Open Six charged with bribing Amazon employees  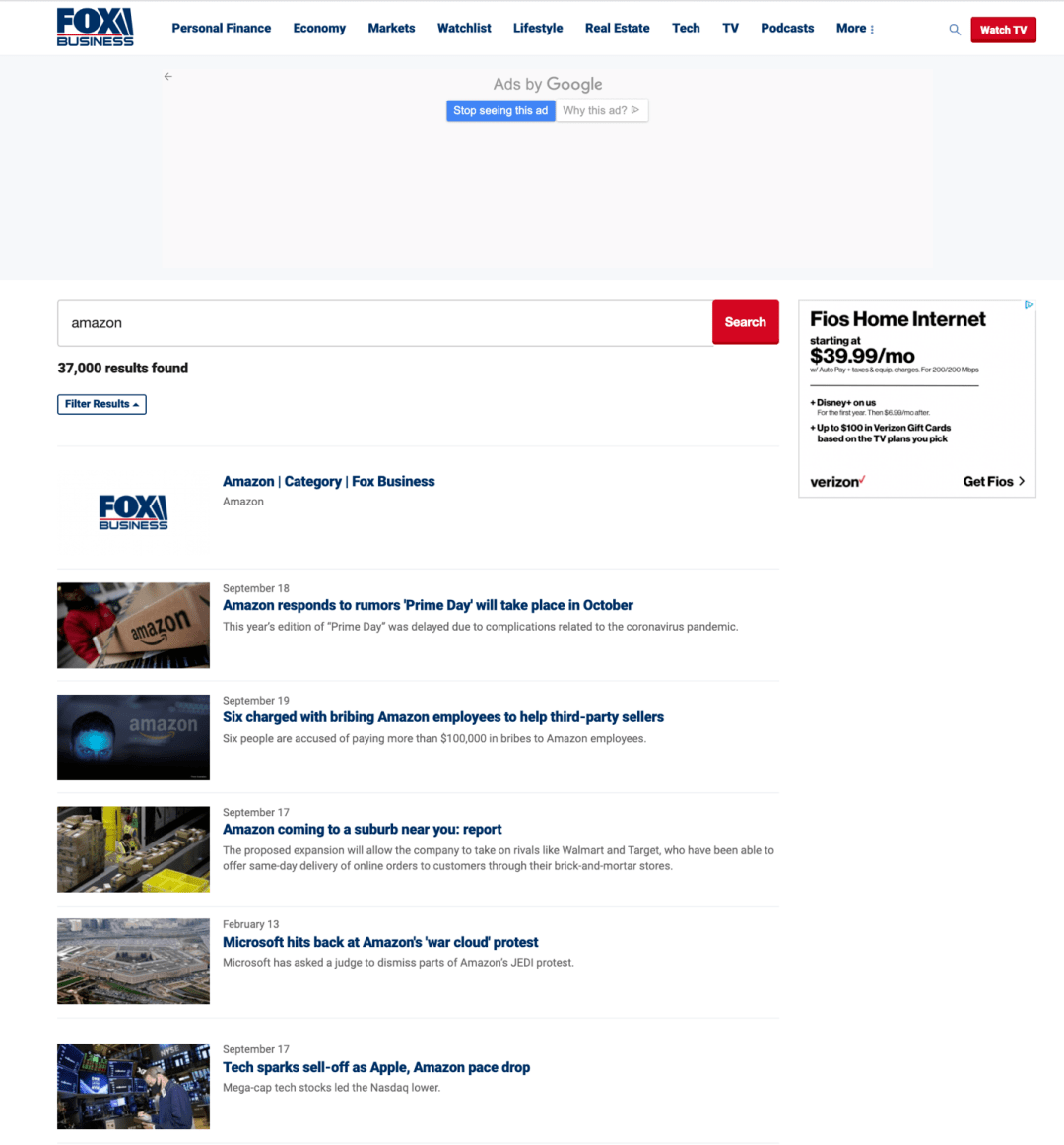tap(443, 717)
